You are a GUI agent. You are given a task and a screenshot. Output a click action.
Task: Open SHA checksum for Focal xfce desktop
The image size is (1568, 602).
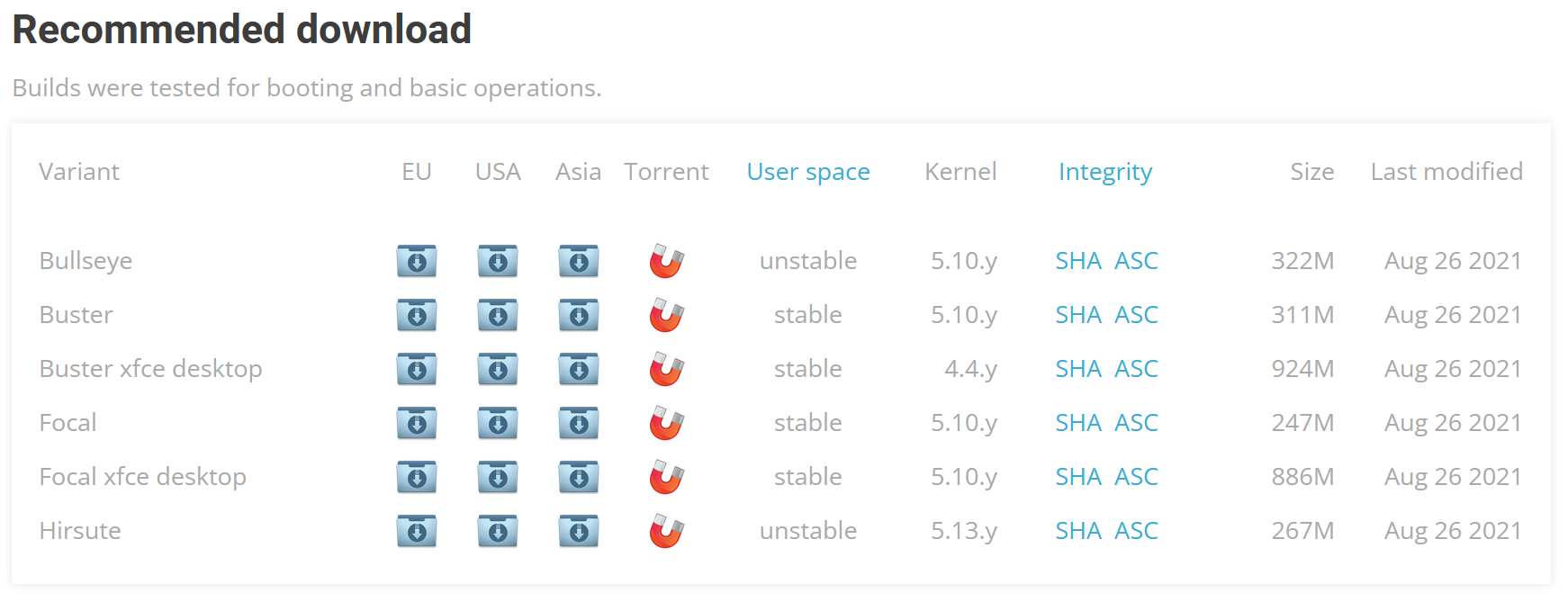pos(1078,477)
